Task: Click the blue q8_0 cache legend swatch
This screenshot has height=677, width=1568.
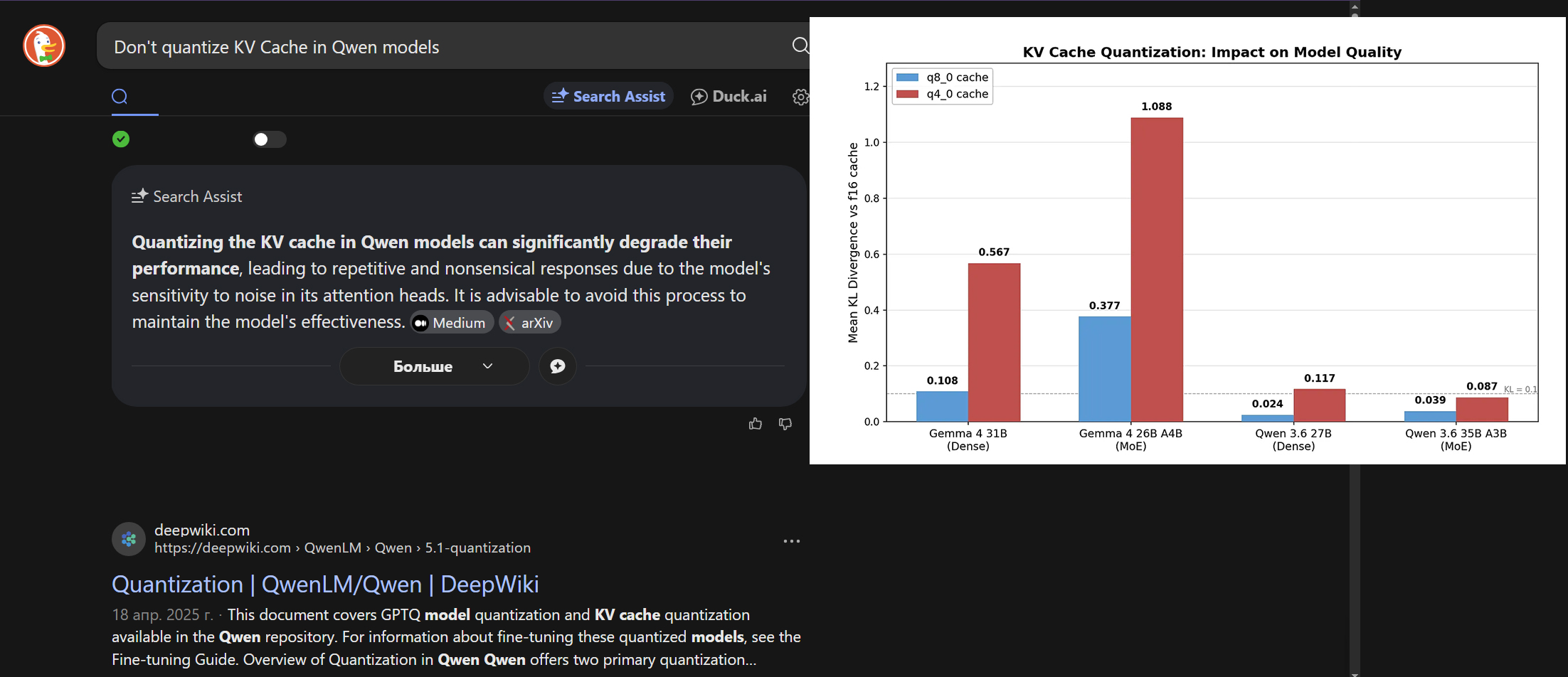Action: 907,78
